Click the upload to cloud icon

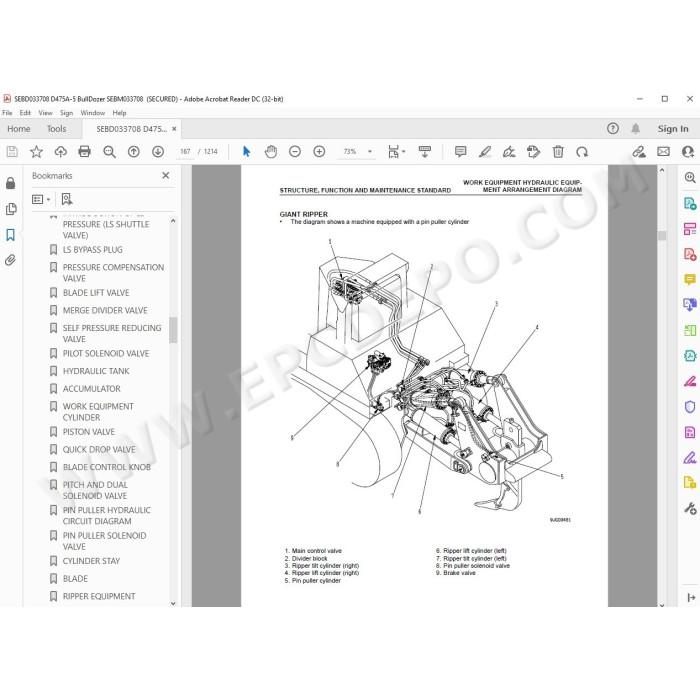coord(60,152)
